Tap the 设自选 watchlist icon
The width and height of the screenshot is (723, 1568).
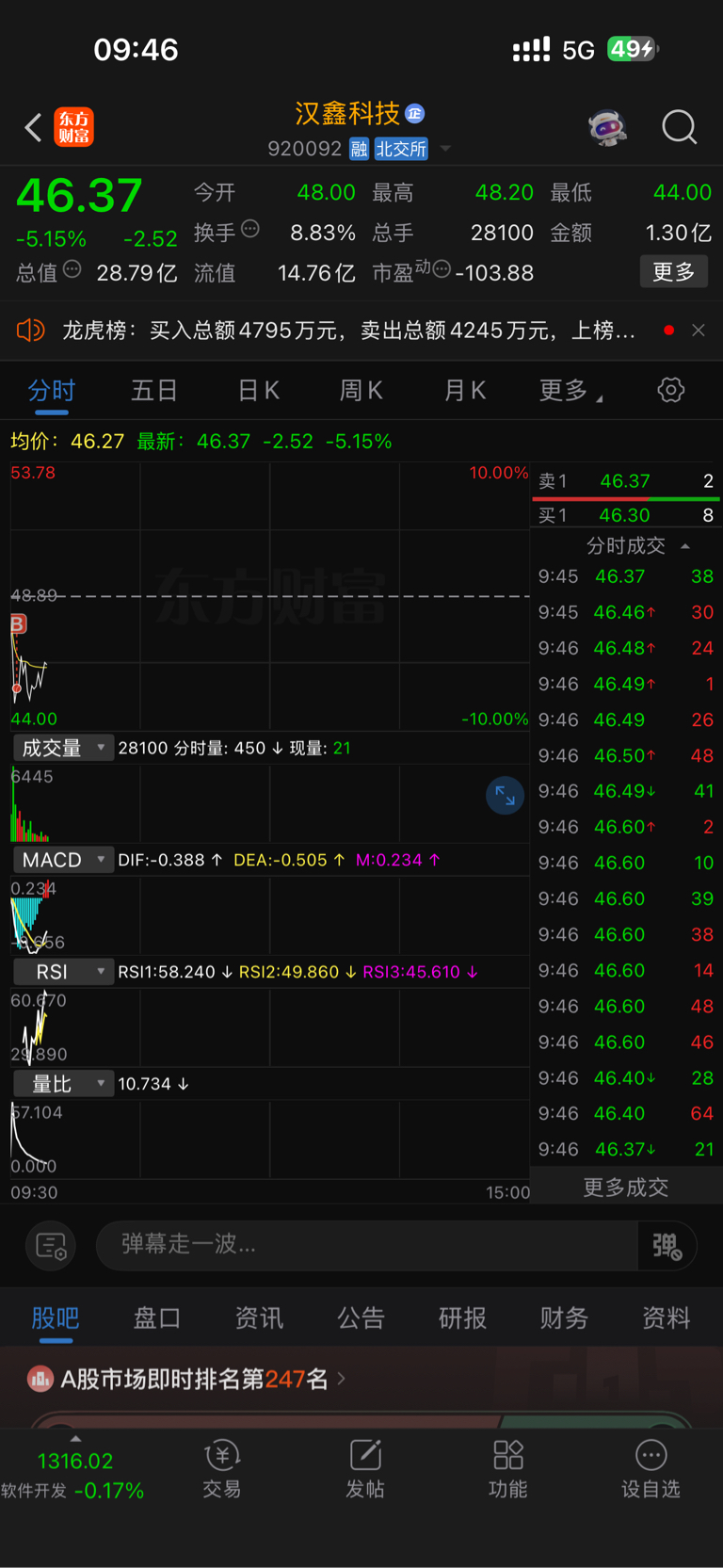coord(651,1469)
